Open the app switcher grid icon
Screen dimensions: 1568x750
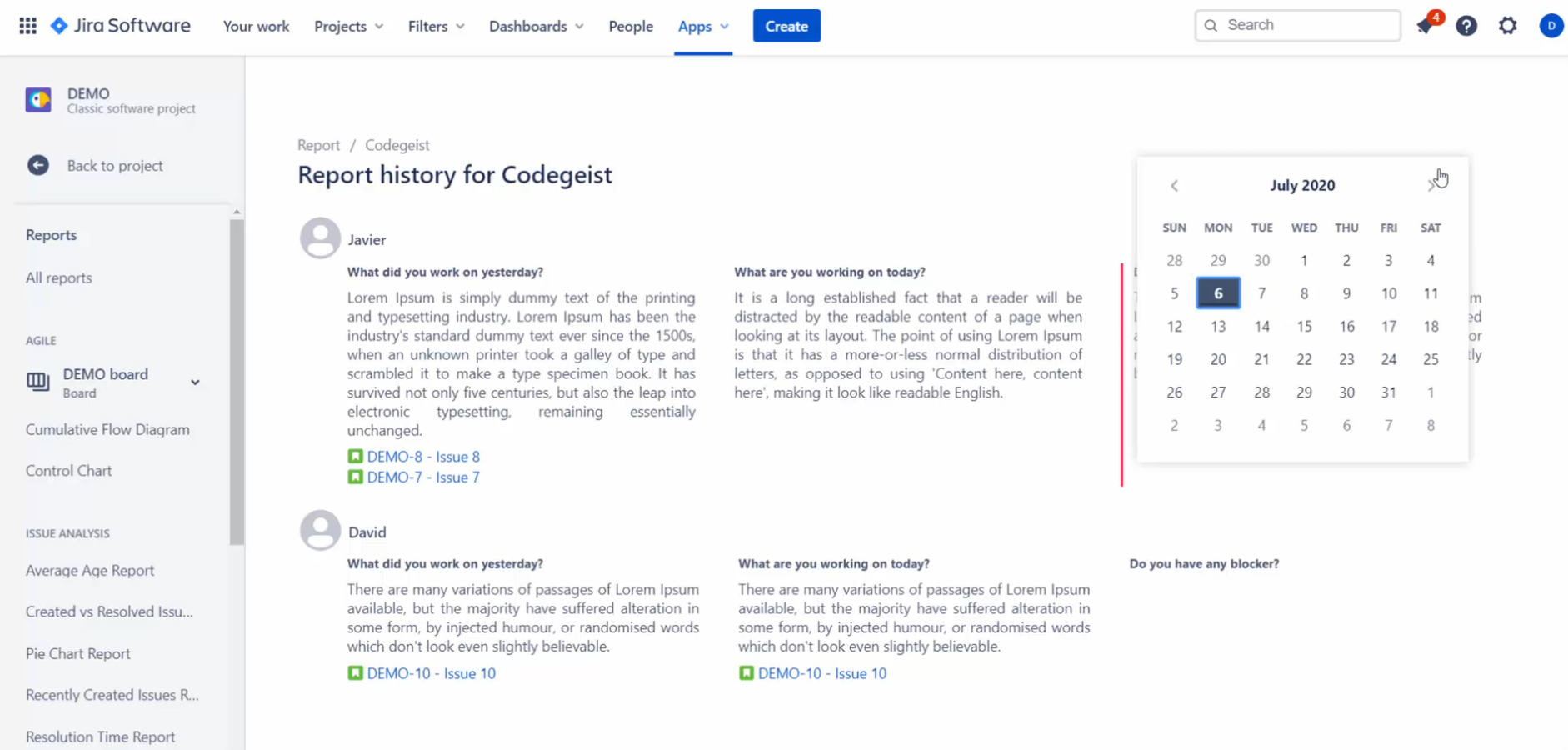click(27, 26)
